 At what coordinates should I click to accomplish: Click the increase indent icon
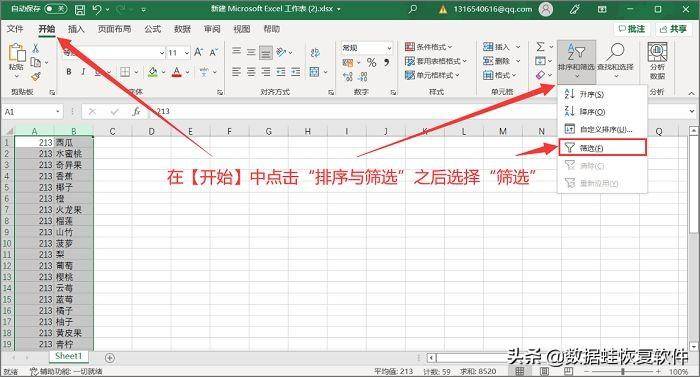296,71
